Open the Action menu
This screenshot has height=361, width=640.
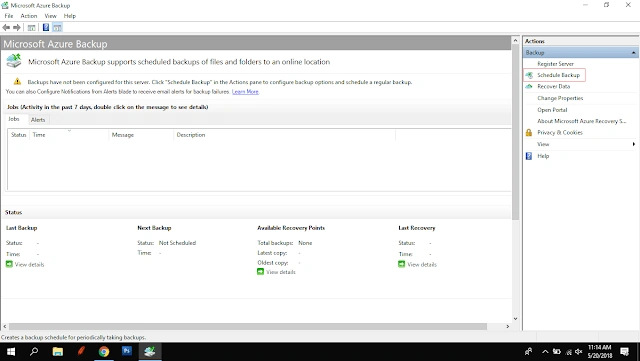pyautogui.click(x=29, y=16)
